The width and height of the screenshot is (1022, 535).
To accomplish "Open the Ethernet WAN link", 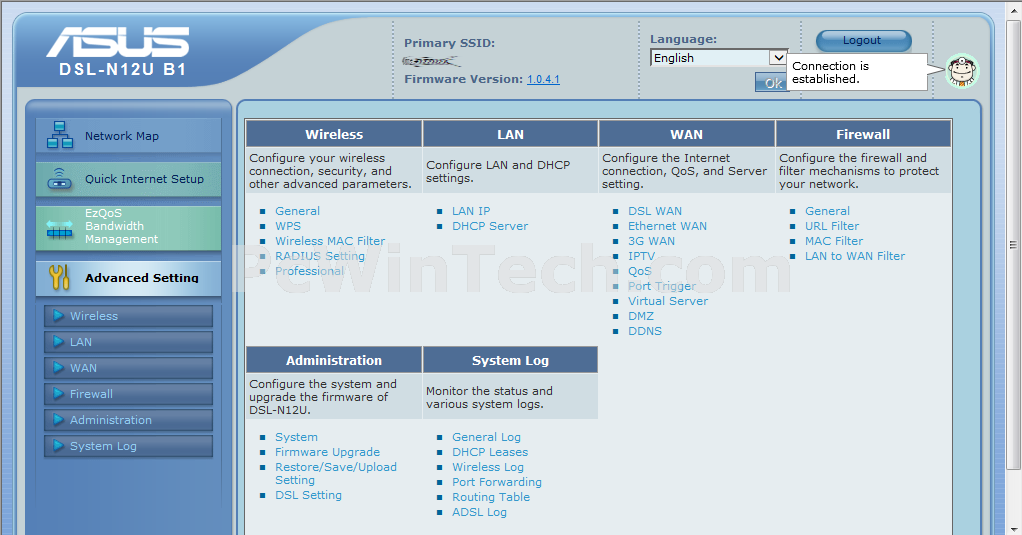I will tap(667, 225).
